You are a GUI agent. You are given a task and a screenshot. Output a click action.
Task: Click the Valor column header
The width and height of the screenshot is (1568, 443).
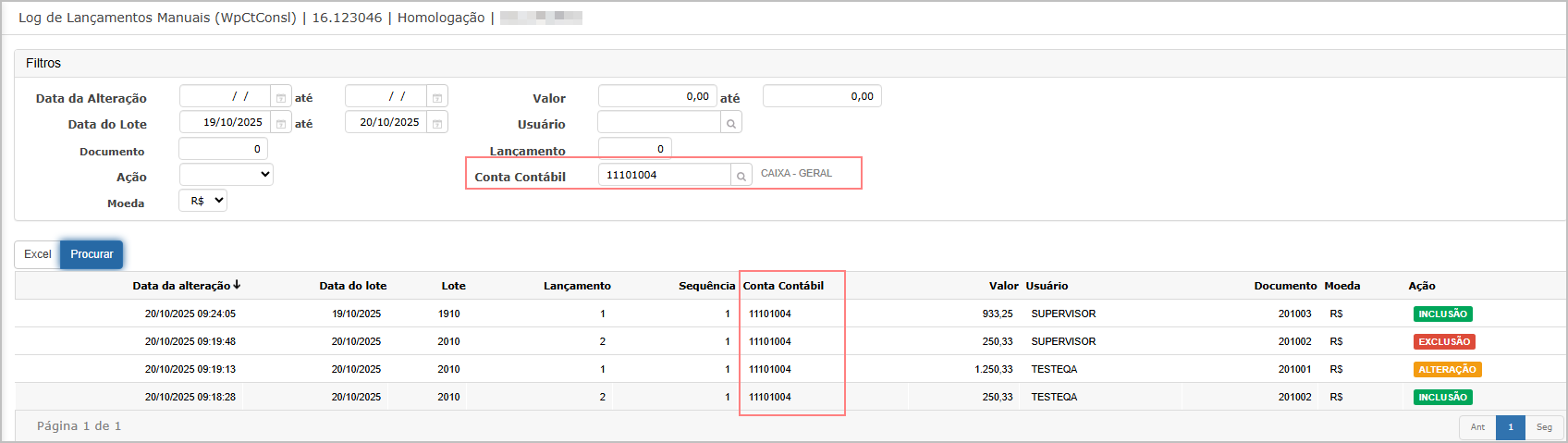click(1003, 286)
